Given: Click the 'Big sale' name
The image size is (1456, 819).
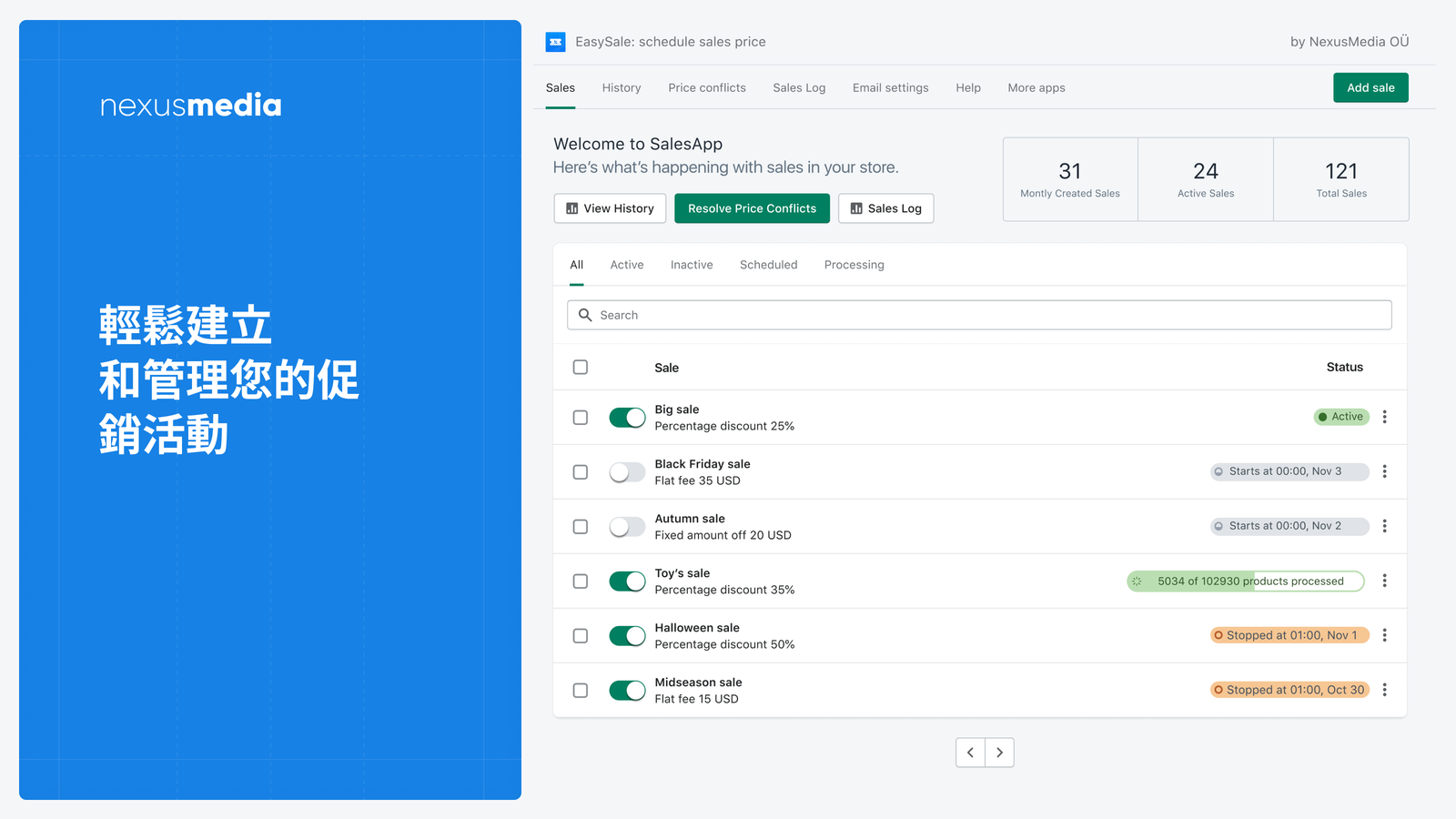Looking at the screenshot, I should (677, 409).
